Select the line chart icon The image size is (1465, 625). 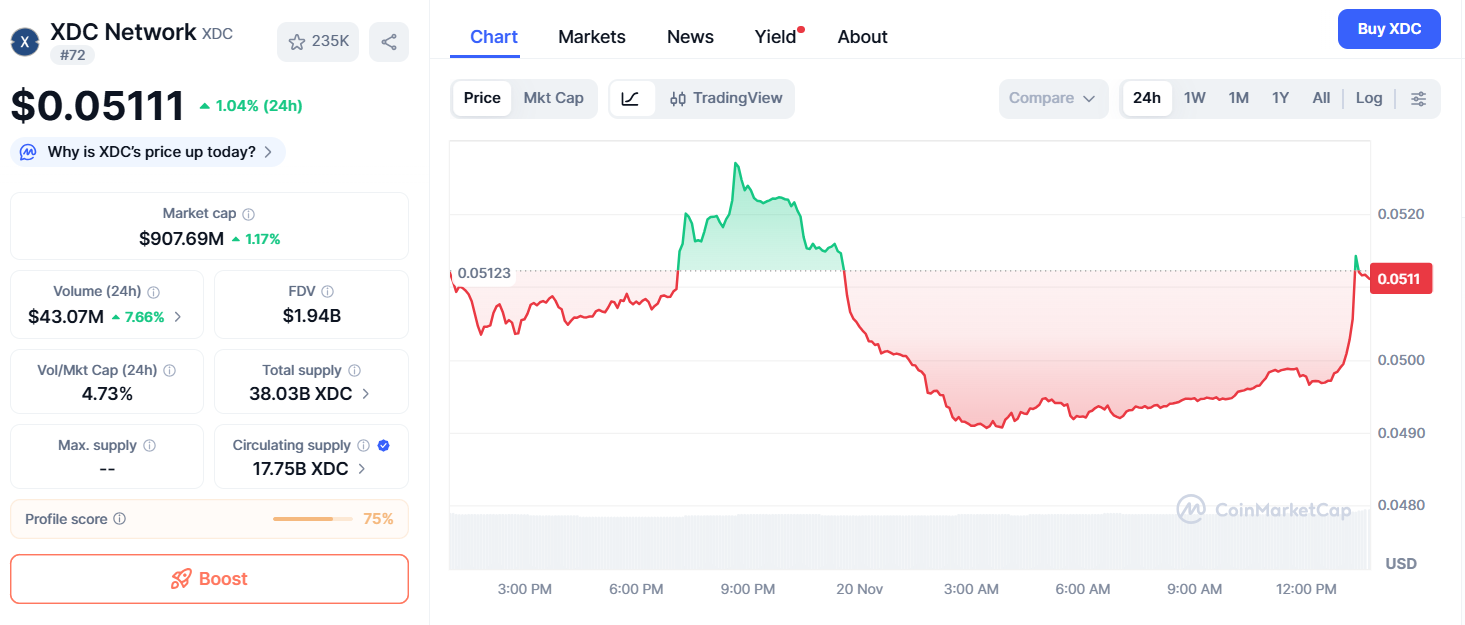631,98
